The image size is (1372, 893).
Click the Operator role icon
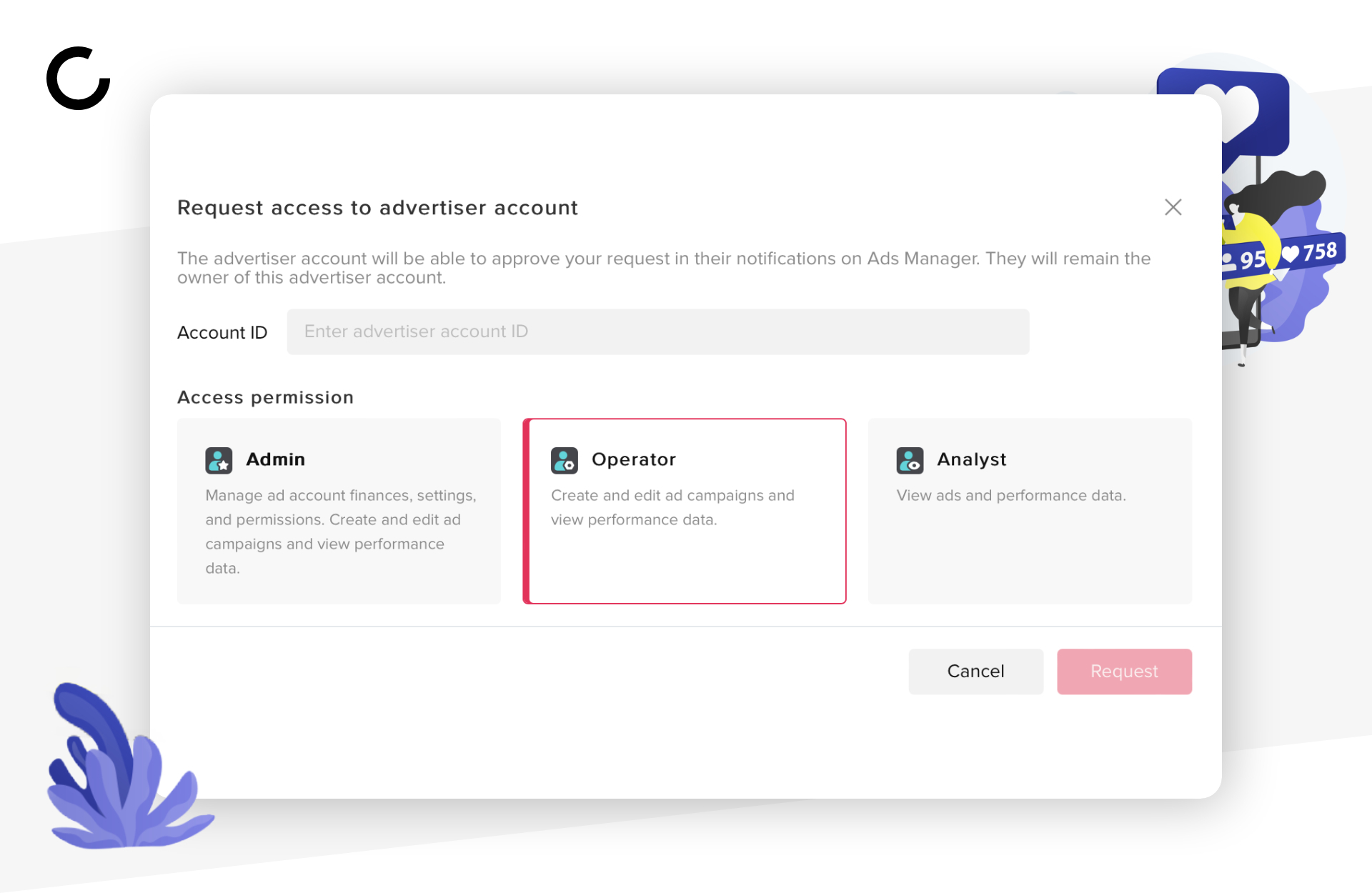pos(565,460)
